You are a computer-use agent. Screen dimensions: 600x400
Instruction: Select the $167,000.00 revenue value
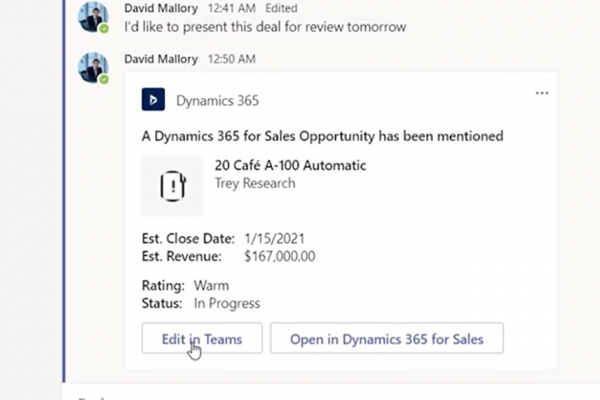pos(280,256)
